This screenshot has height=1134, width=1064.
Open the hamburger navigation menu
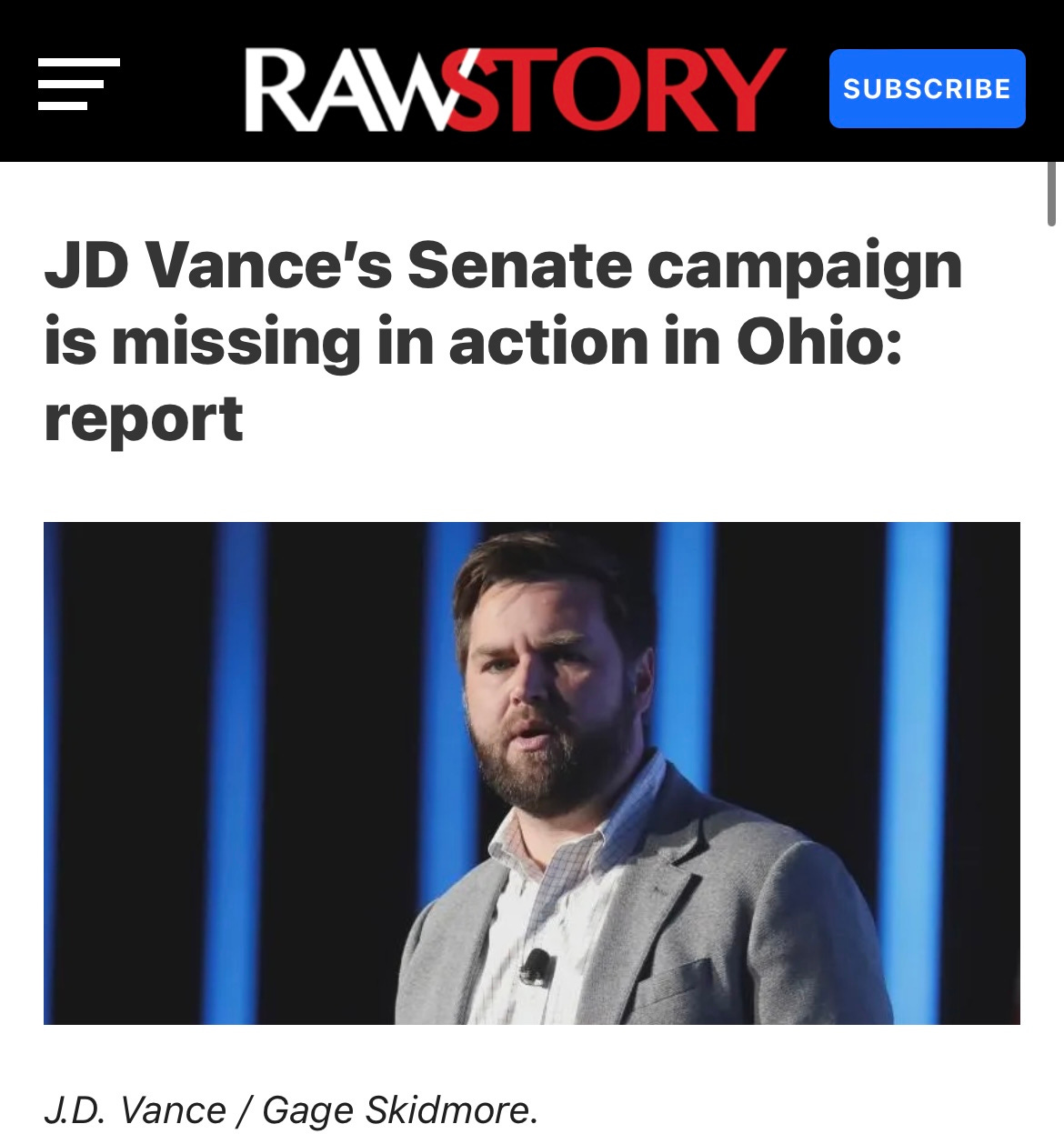(78, 85)
